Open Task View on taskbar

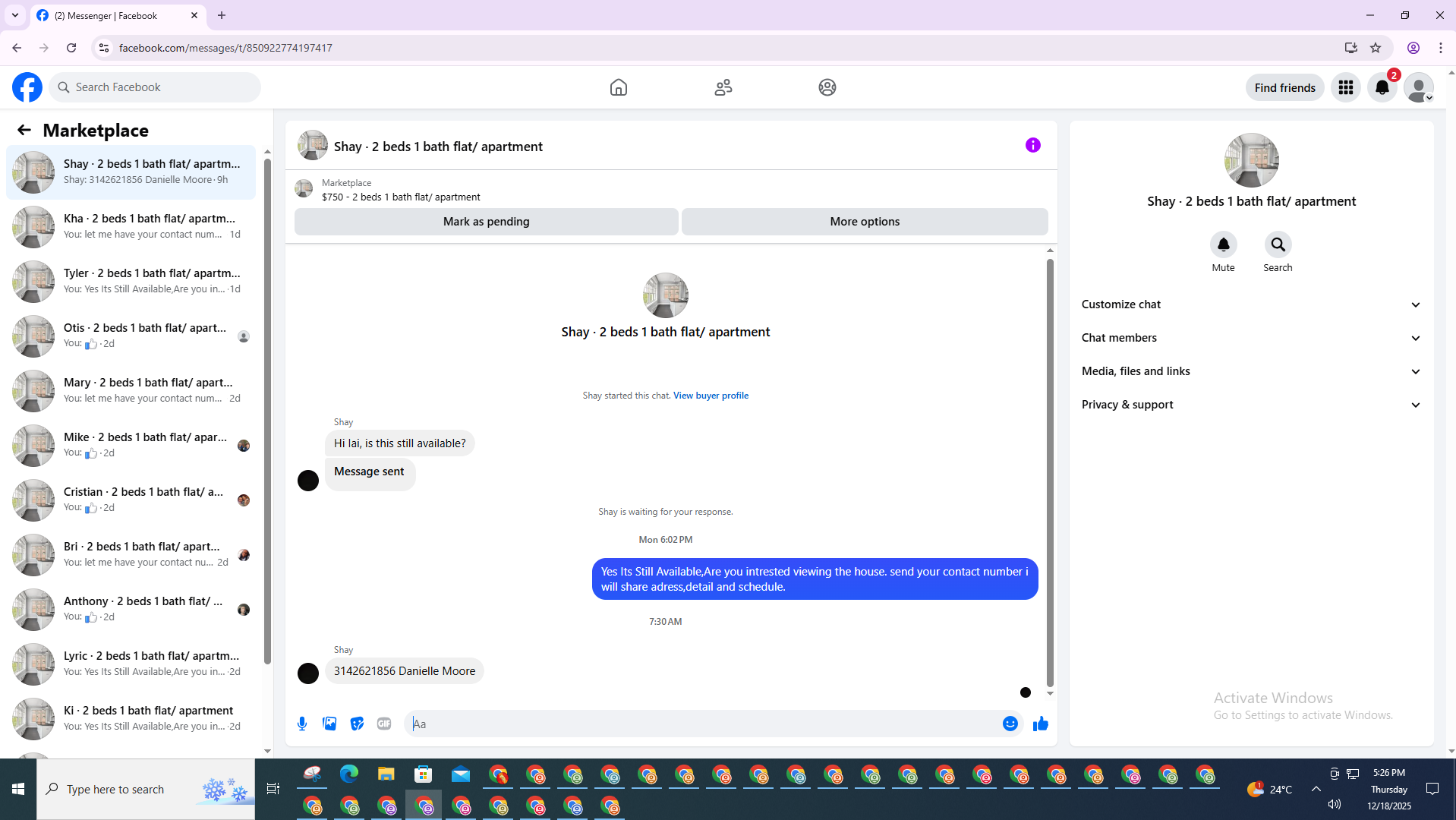tap(273, 790)
